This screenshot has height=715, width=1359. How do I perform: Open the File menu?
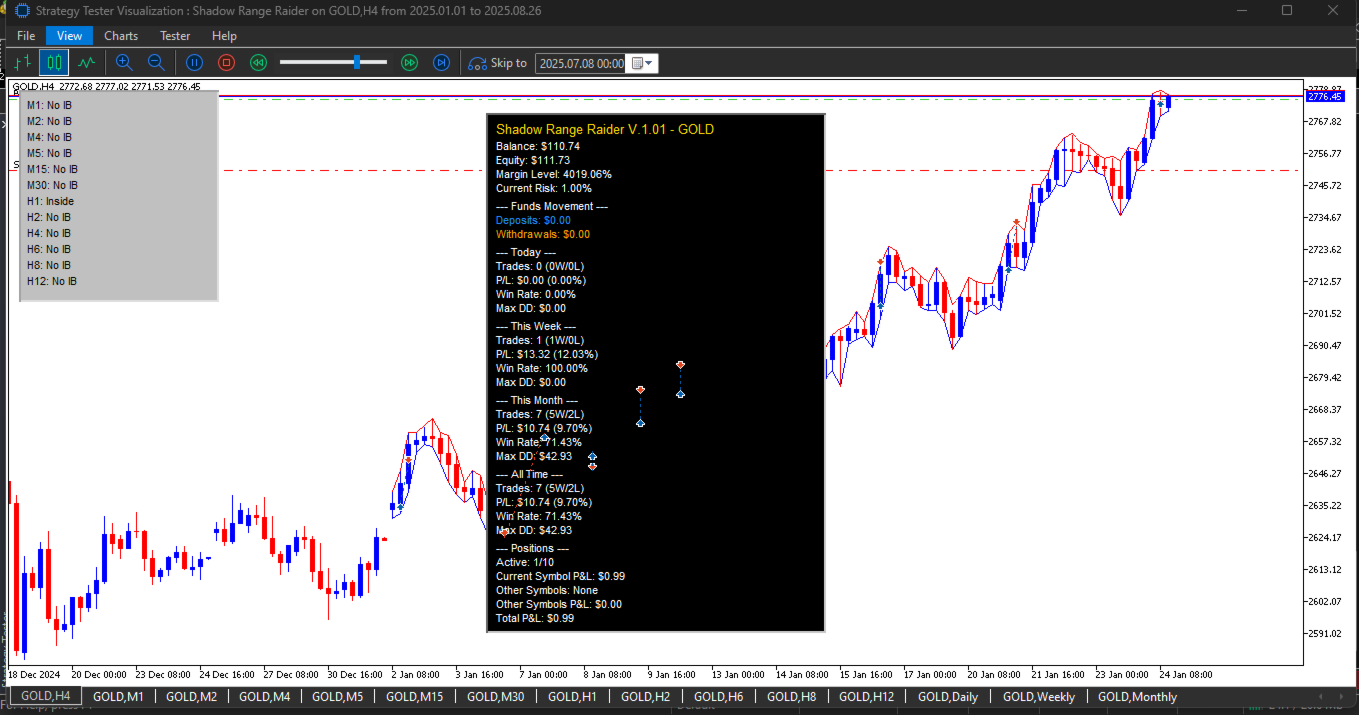(26, 36)
